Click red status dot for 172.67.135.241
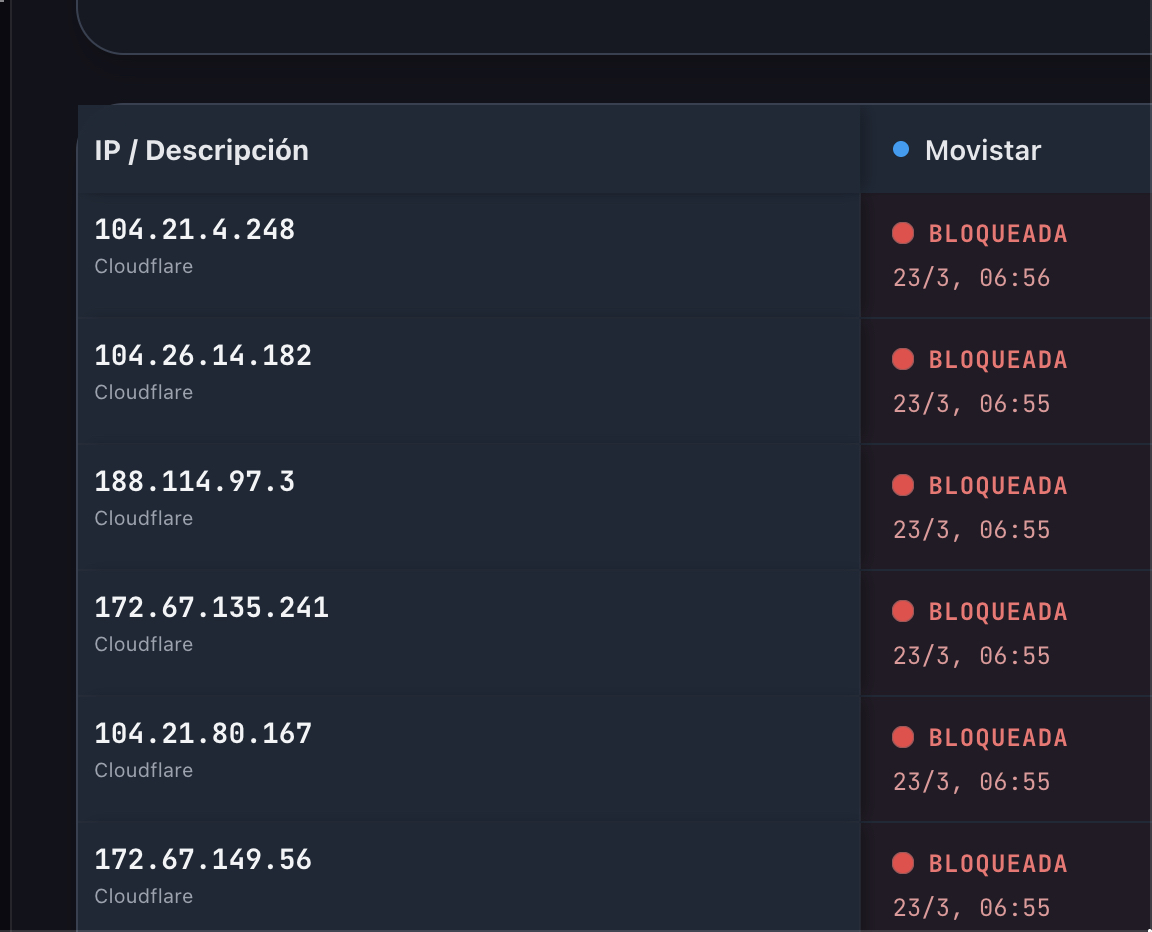The width and height of the screenshot is (1152, 932). pyautogui.click(x=903, y=611)
